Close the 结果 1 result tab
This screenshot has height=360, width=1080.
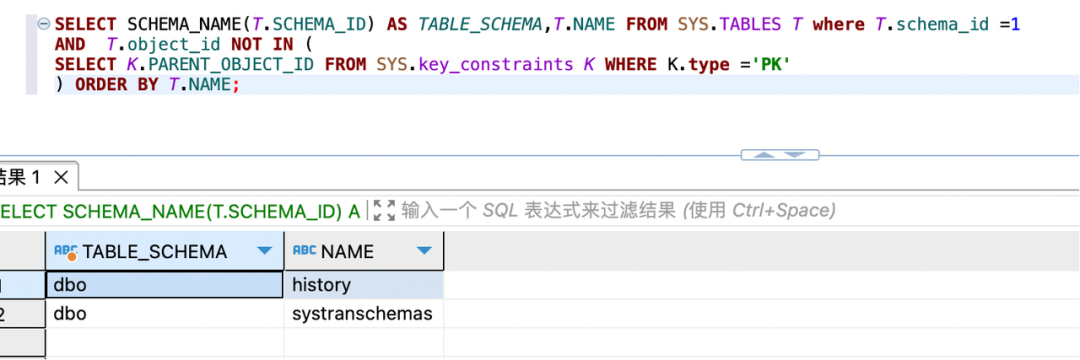(x=61, y=178)
